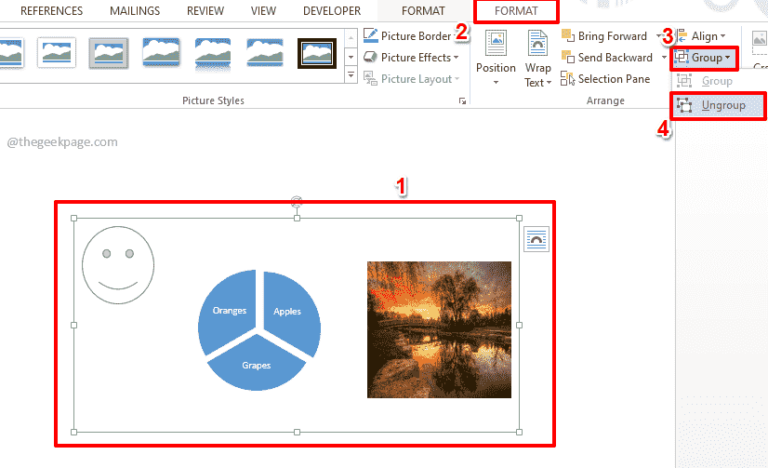Viewport: 768px width, 468px height.
Task: Open the Align dropdown
Action: pyautogui.click(x=701, y=36)
